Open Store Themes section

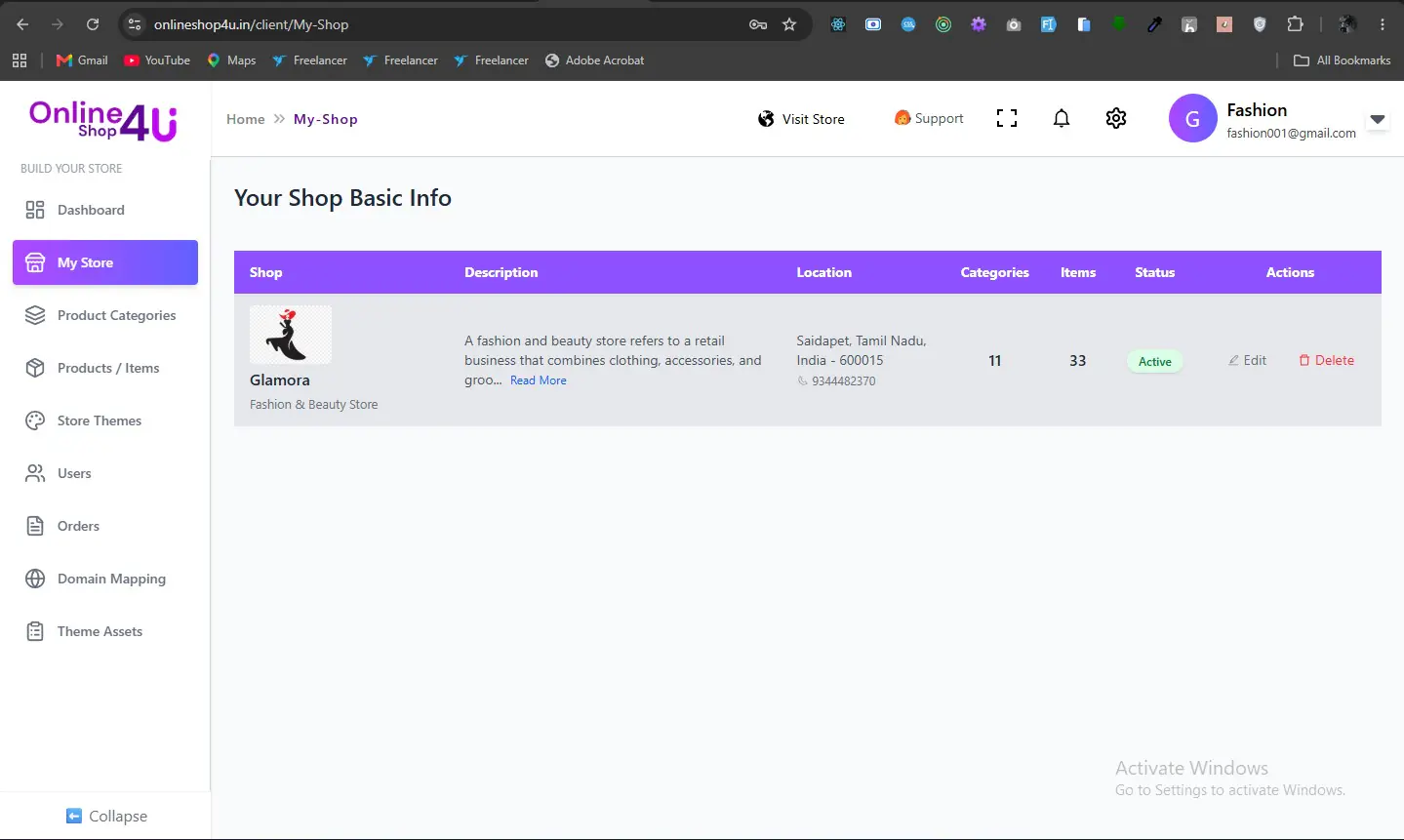tap(105, 420)
